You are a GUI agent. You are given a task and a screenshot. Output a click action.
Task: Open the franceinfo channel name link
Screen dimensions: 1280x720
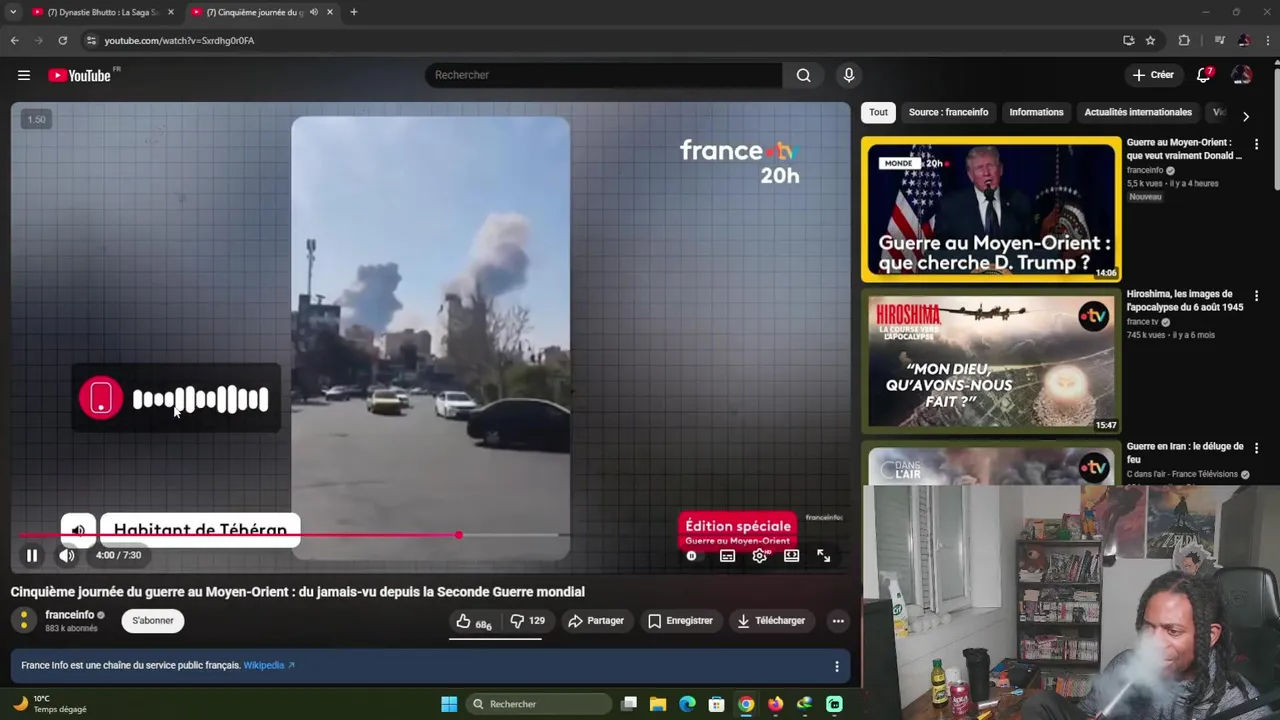tap(69, 615)
